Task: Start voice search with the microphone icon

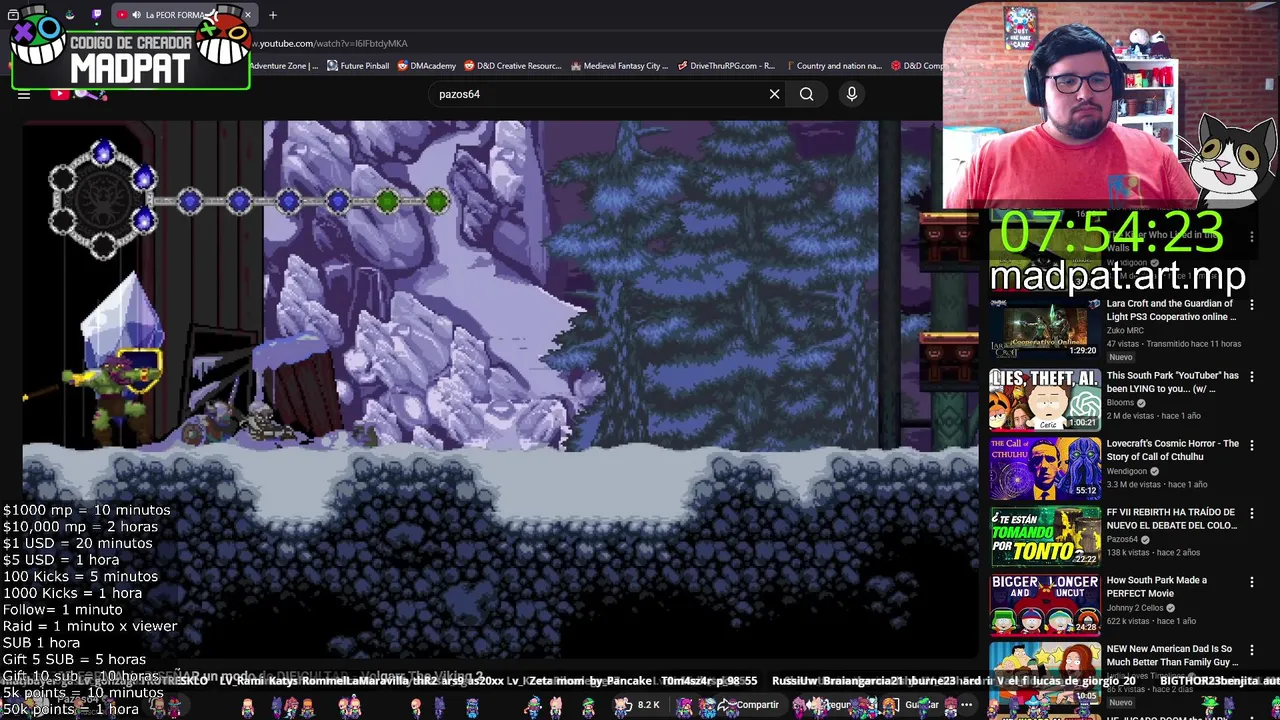Action: [852, 94]
